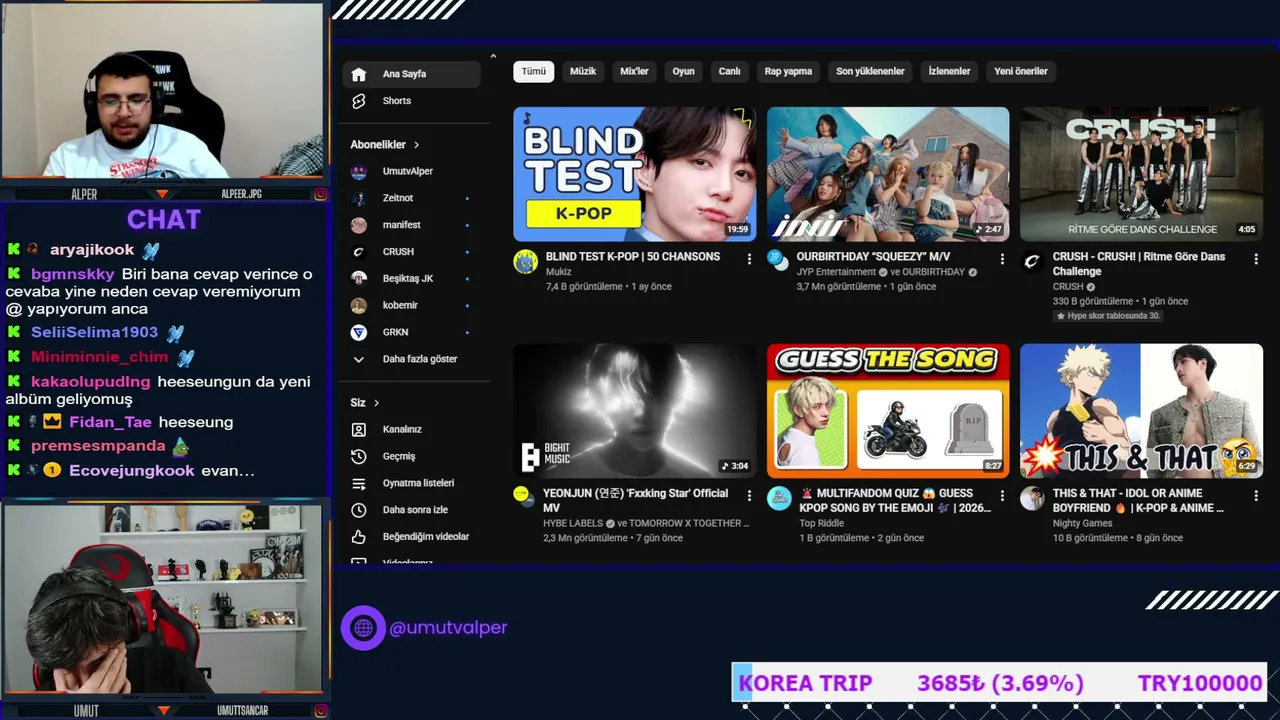Viewport: 1280px width, 720px height.
Task: Open the Shorts icon in sidebar
Action: click(x=359, y=101)
